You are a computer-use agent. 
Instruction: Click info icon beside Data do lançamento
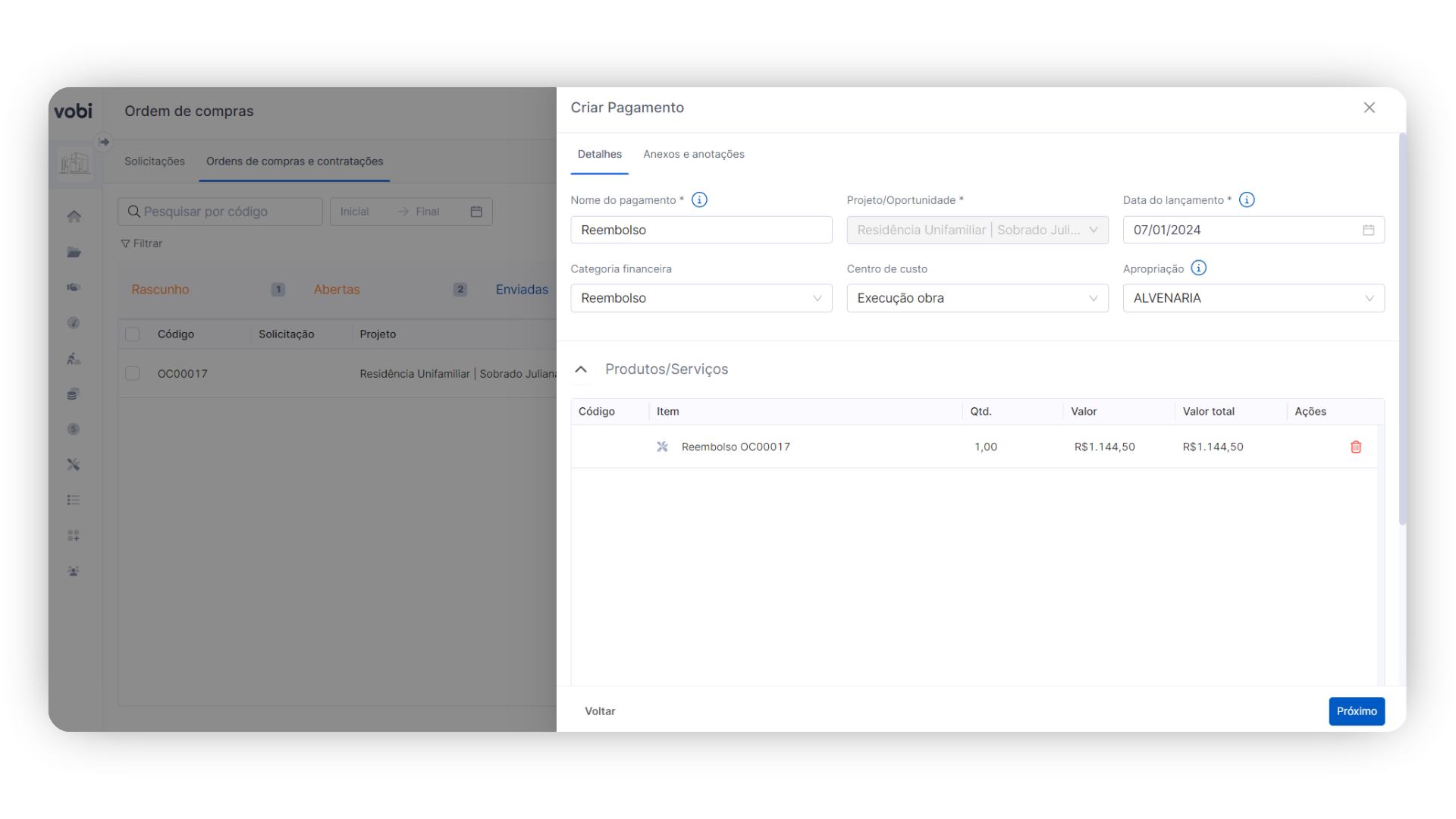coord(1247,200)
